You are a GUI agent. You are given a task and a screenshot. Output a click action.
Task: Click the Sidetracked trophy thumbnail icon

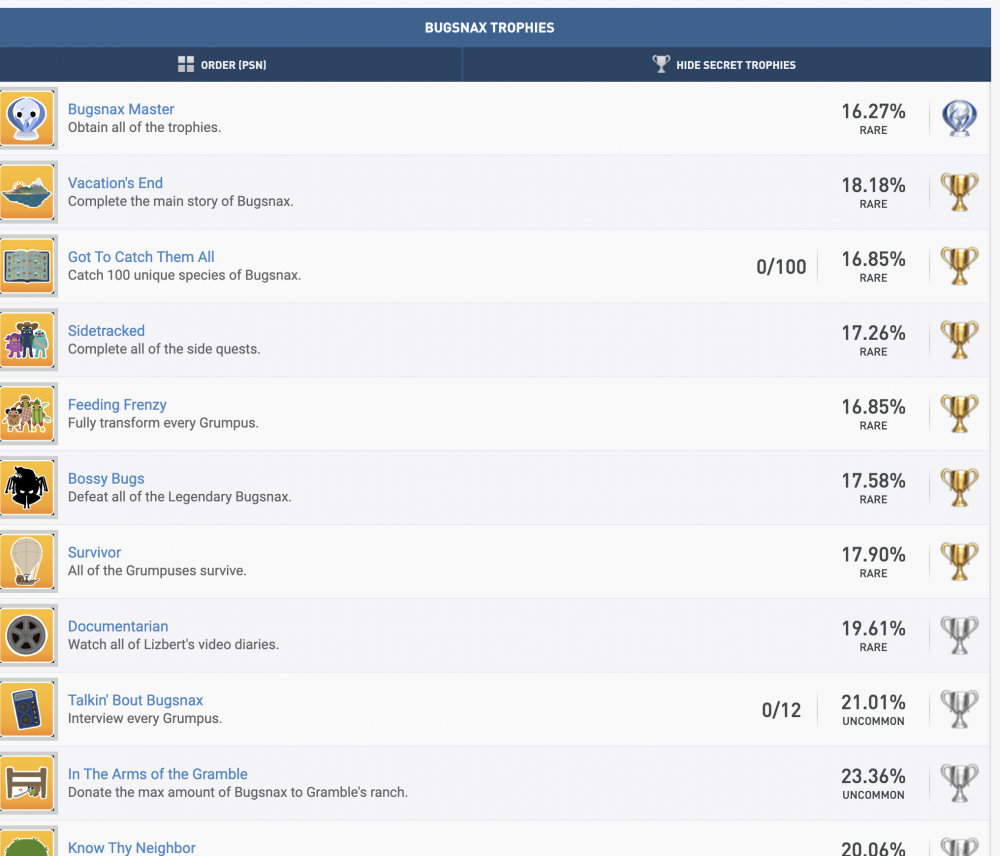27,340
